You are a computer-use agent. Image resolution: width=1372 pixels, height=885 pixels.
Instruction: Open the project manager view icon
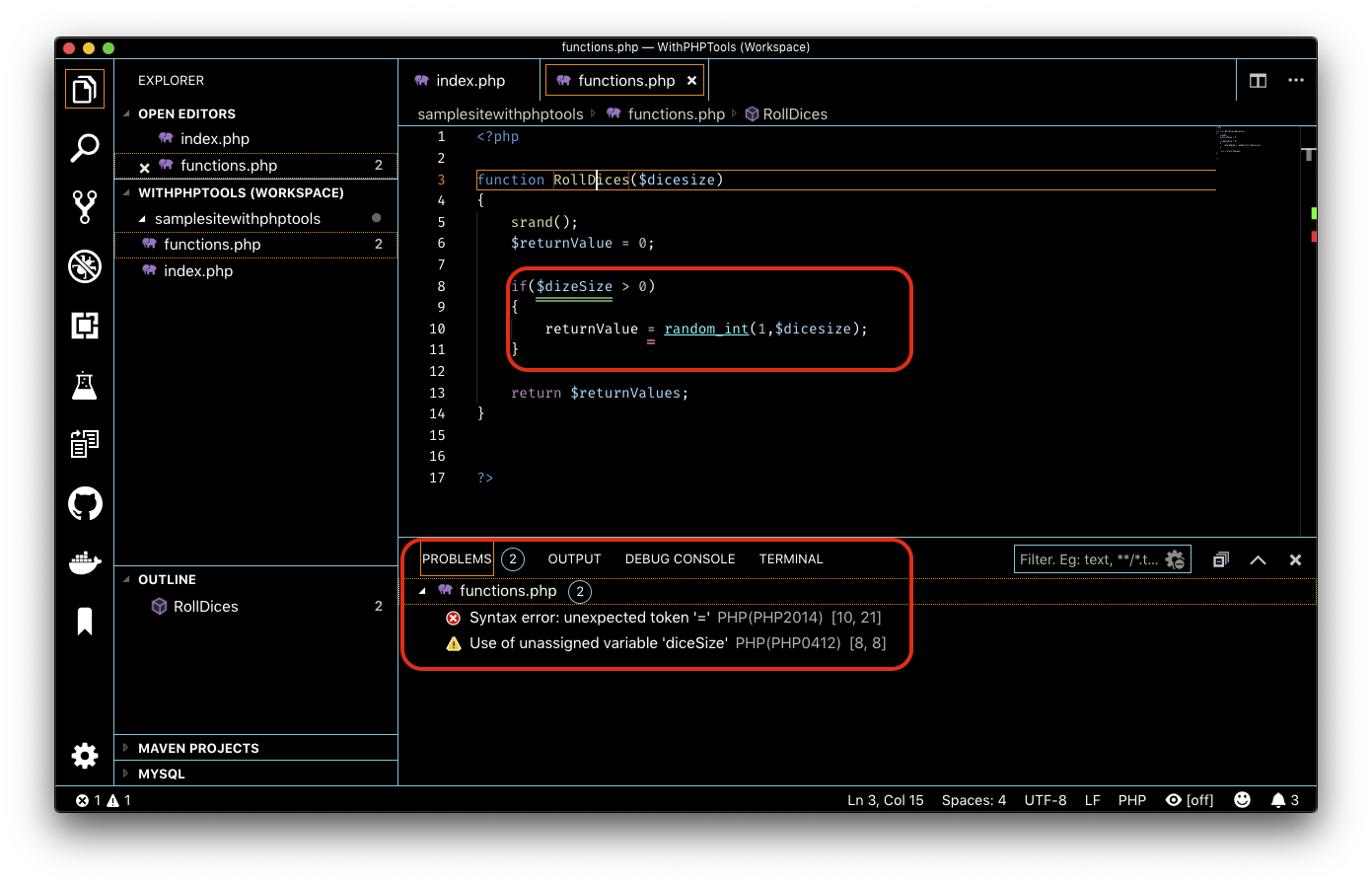(x=85, y=444)
